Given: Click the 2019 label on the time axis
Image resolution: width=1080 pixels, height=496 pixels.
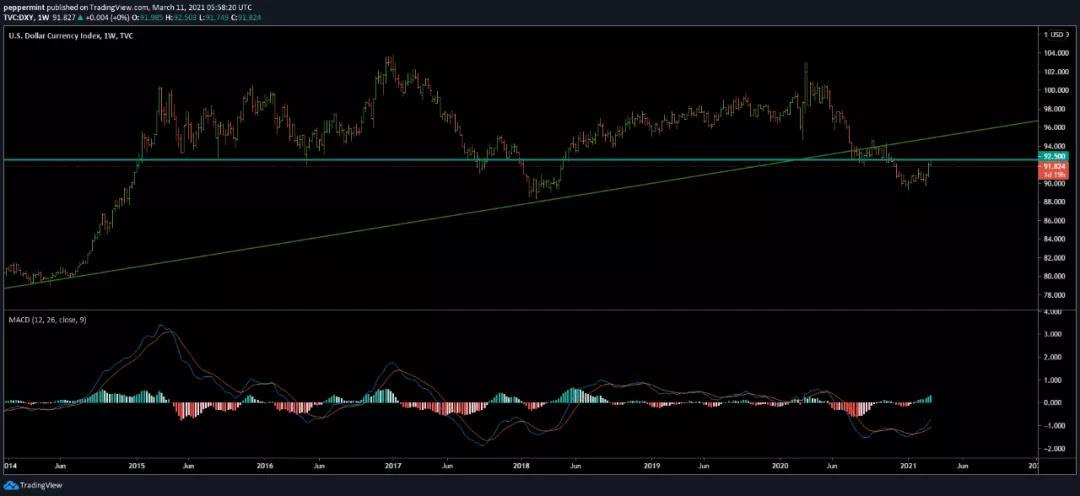Looking at the screenshot, I should [x=651, y=466].
